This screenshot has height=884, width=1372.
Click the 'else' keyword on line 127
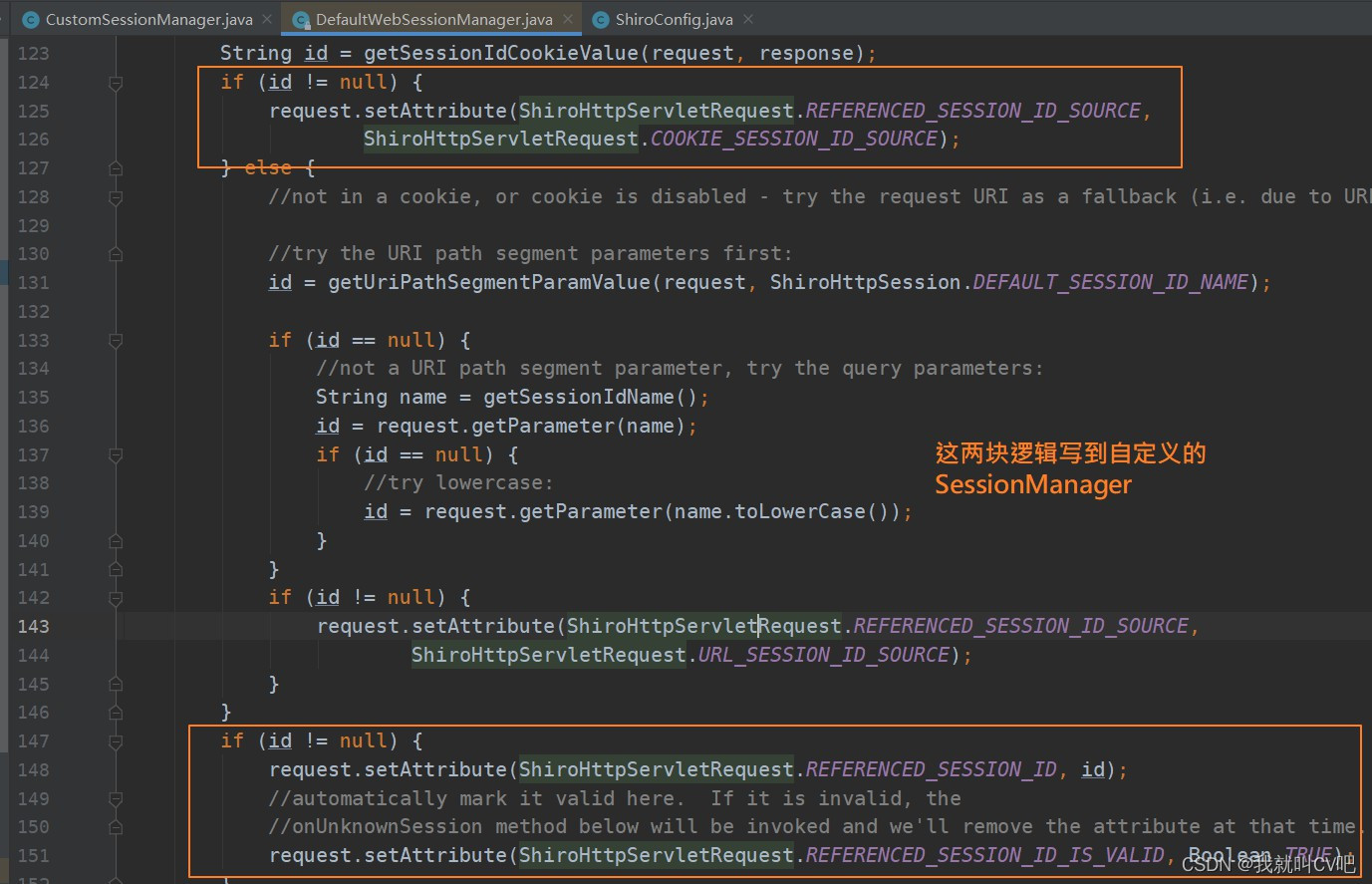(268, 168)
